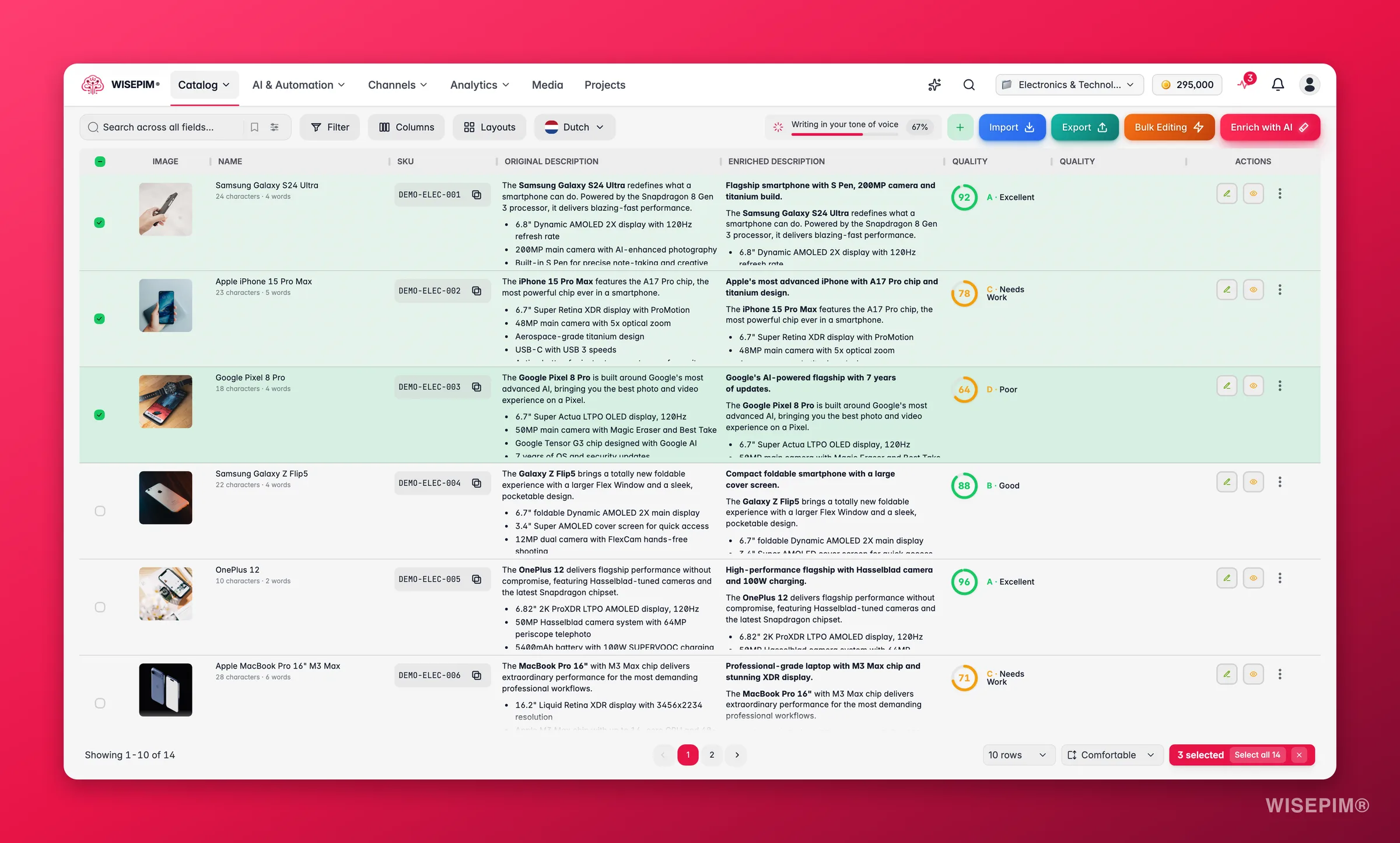Open the 10 rows page-size dropdown
Viewport: 1400px width, 843px height.
click(x=1019, y=755)
